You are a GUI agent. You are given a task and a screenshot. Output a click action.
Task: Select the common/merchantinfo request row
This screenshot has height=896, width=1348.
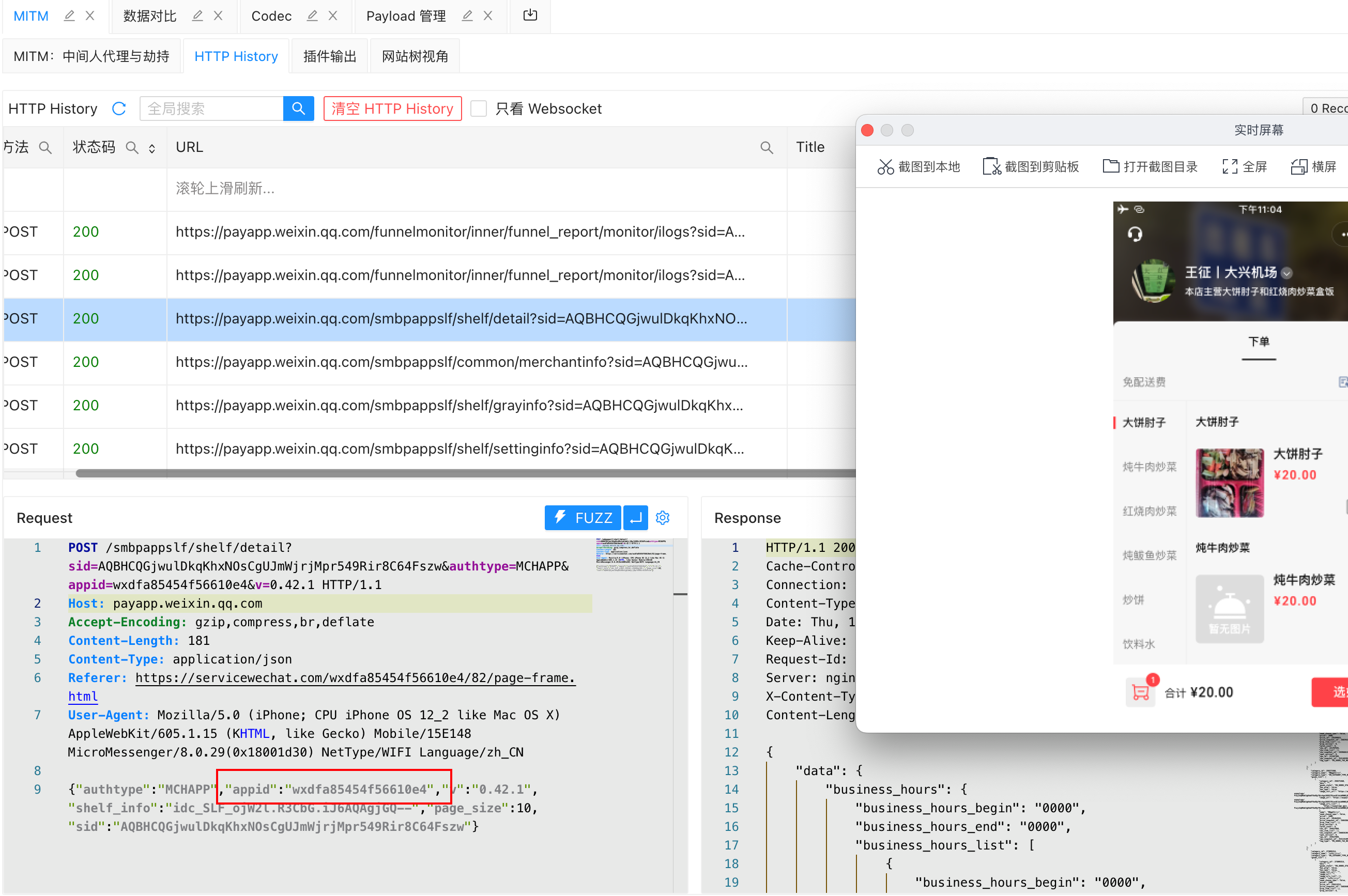(x=428, y=362)
